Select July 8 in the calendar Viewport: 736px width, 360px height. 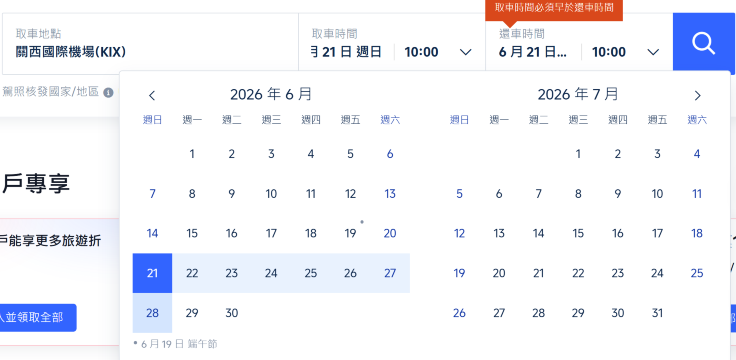point(578,194)
